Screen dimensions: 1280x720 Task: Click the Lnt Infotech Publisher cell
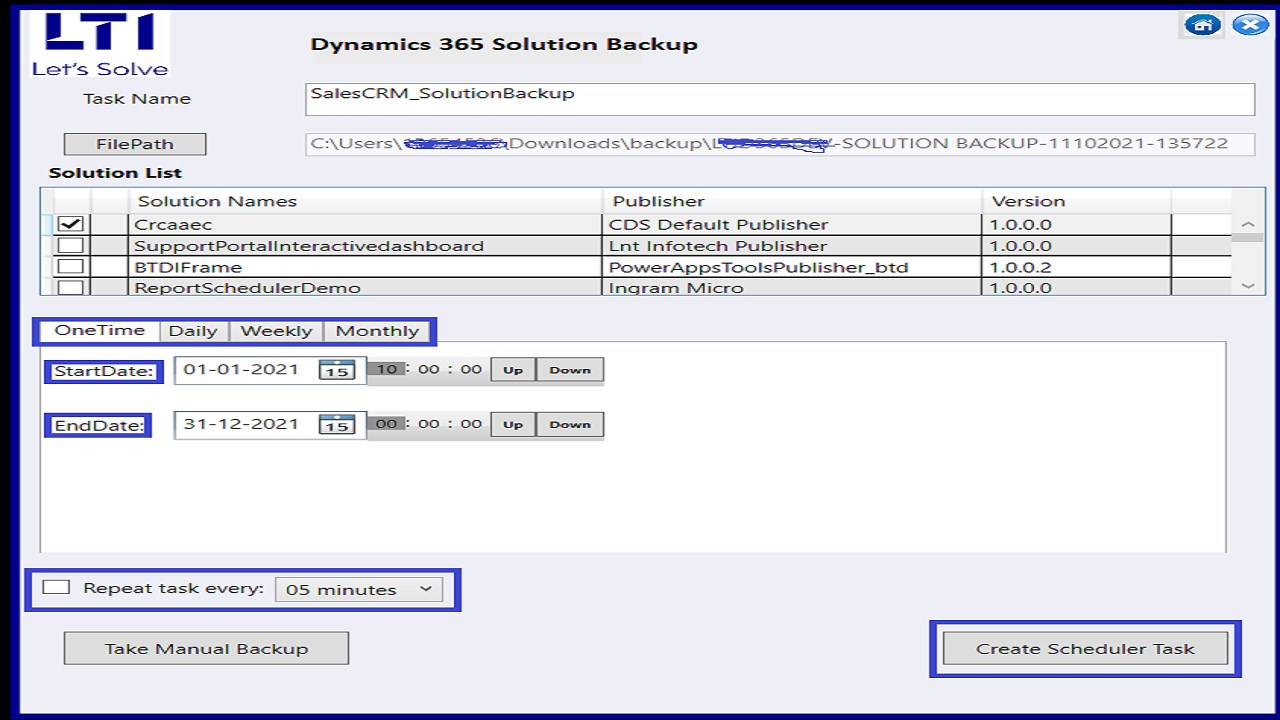click(793, 245)
